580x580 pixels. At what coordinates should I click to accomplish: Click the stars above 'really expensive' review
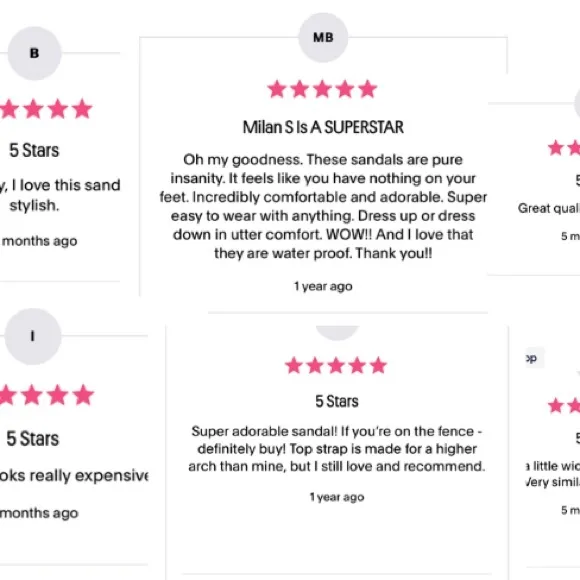(47, 395)
